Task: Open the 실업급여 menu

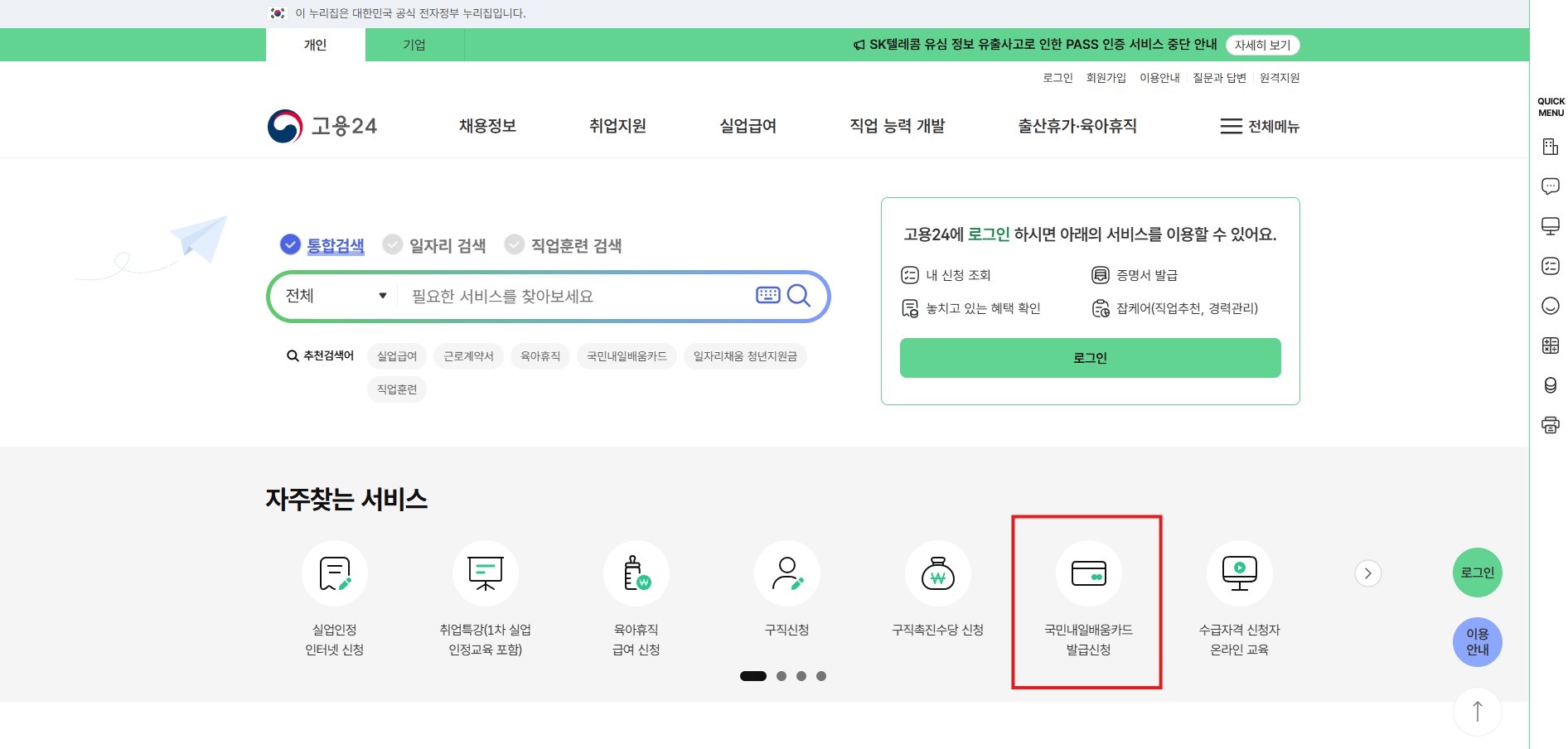Action: click(747, 126)
